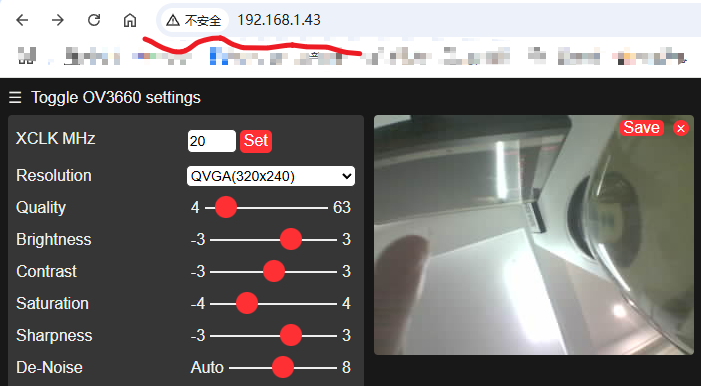
Task: Click the Toggle OV3660 settings label
Action: (116, 98)
